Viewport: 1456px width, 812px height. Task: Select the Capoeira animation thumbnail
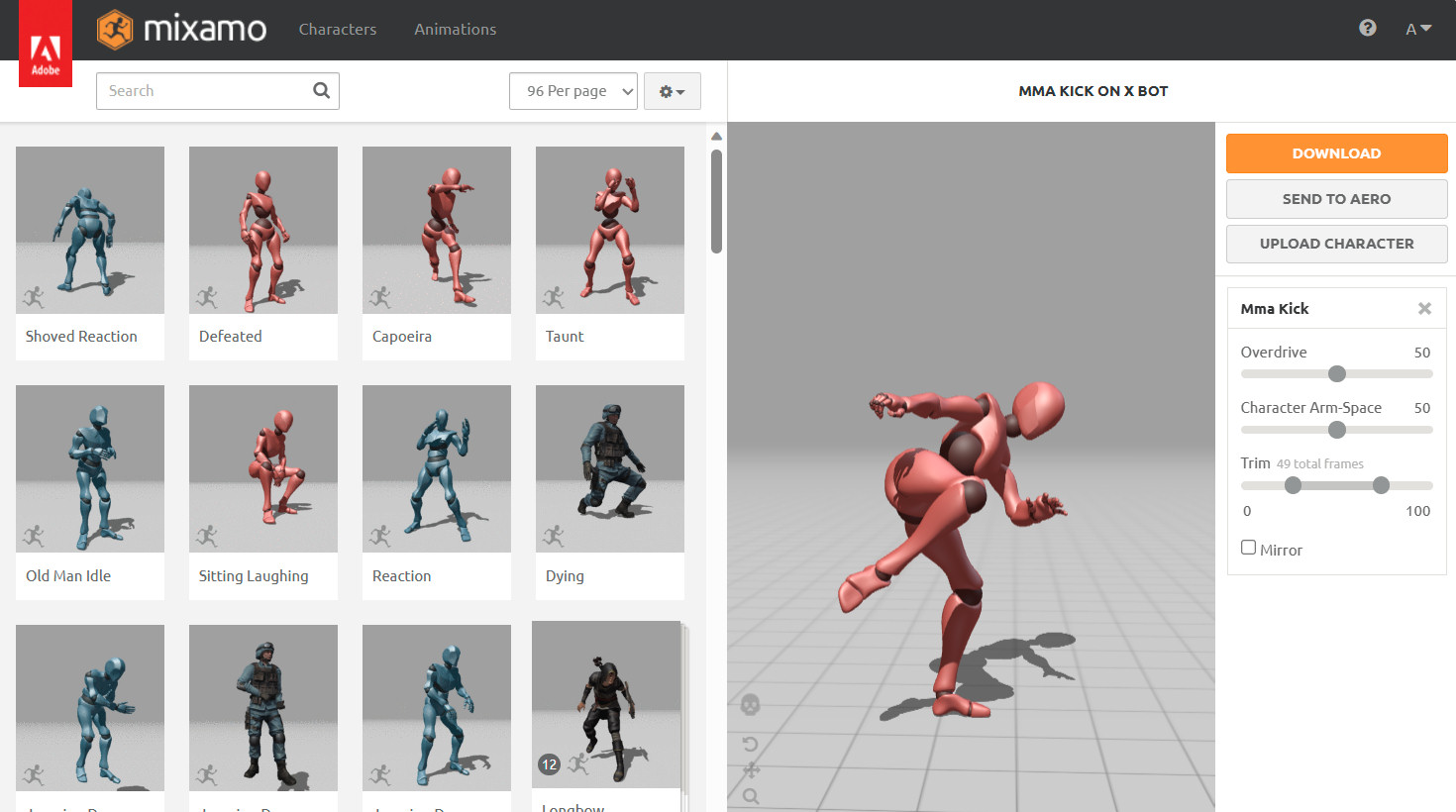[x=437, y=231]
